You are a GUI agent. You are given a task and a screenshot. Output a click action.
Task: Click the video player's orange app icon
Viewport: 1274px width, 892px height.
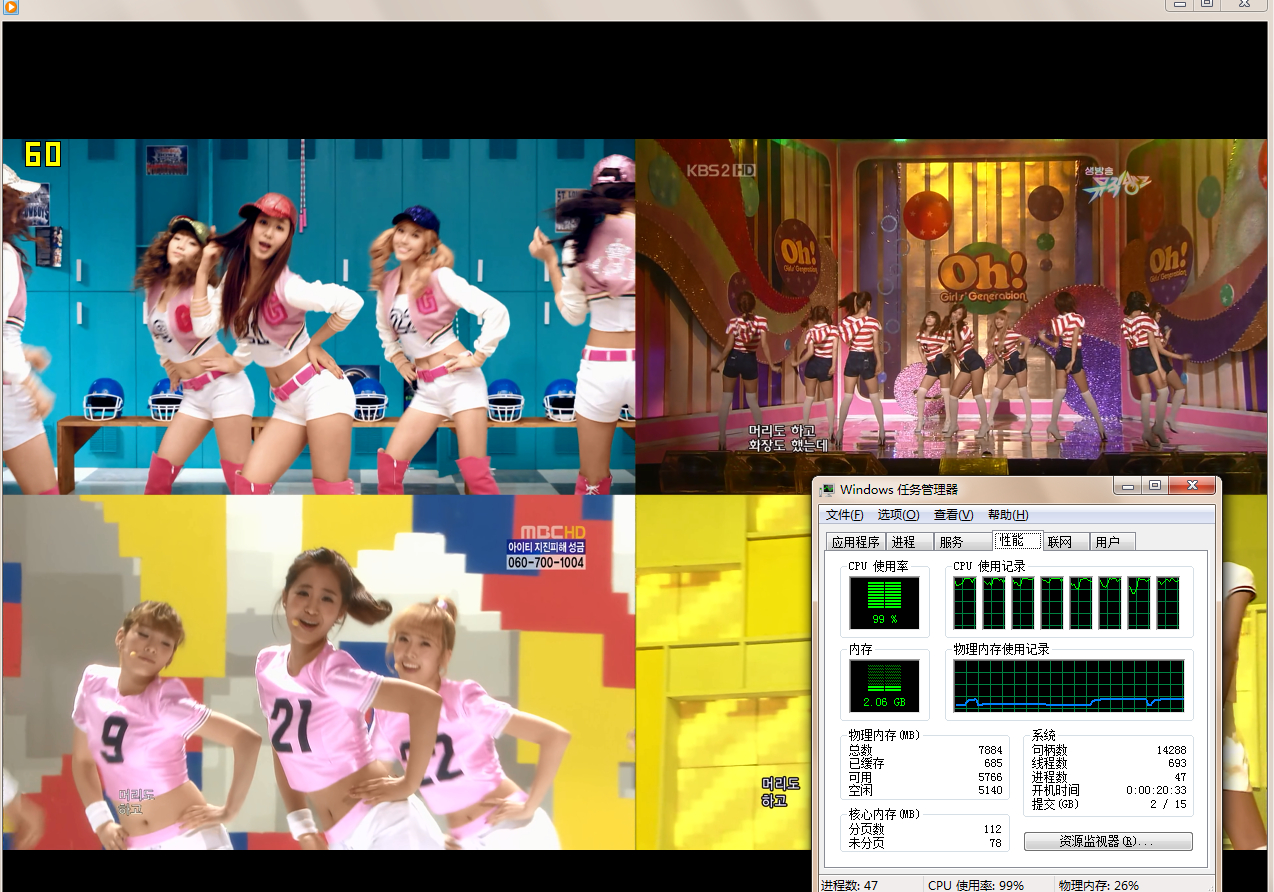[x=11, y=6]
